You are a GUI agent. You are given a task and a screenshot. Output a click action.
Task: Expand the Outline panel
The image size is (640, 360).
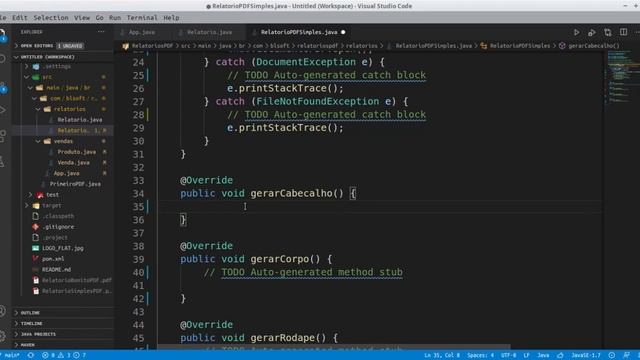click(x=30, y=313)
